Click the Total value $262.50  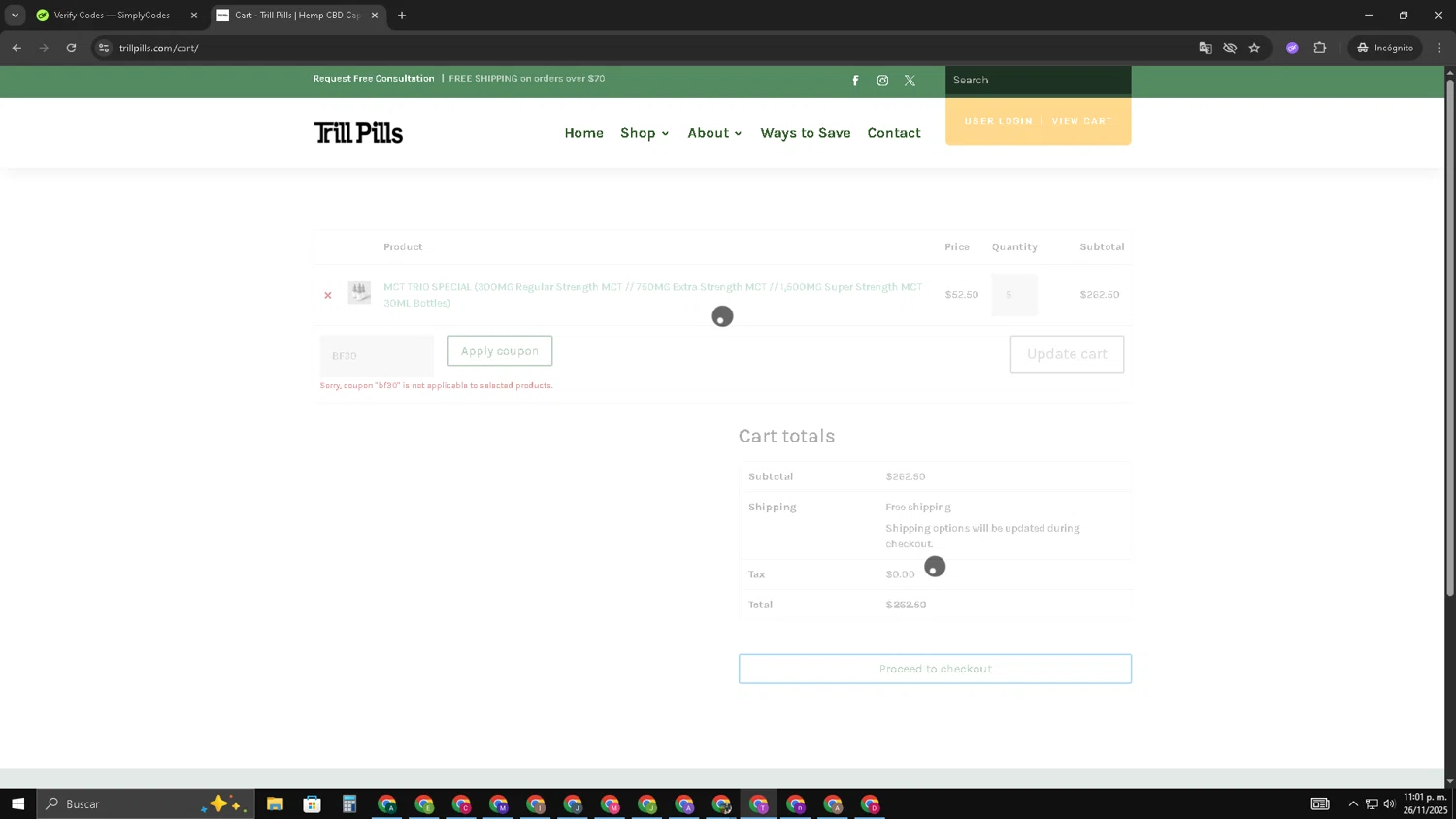tap(906, 605)
